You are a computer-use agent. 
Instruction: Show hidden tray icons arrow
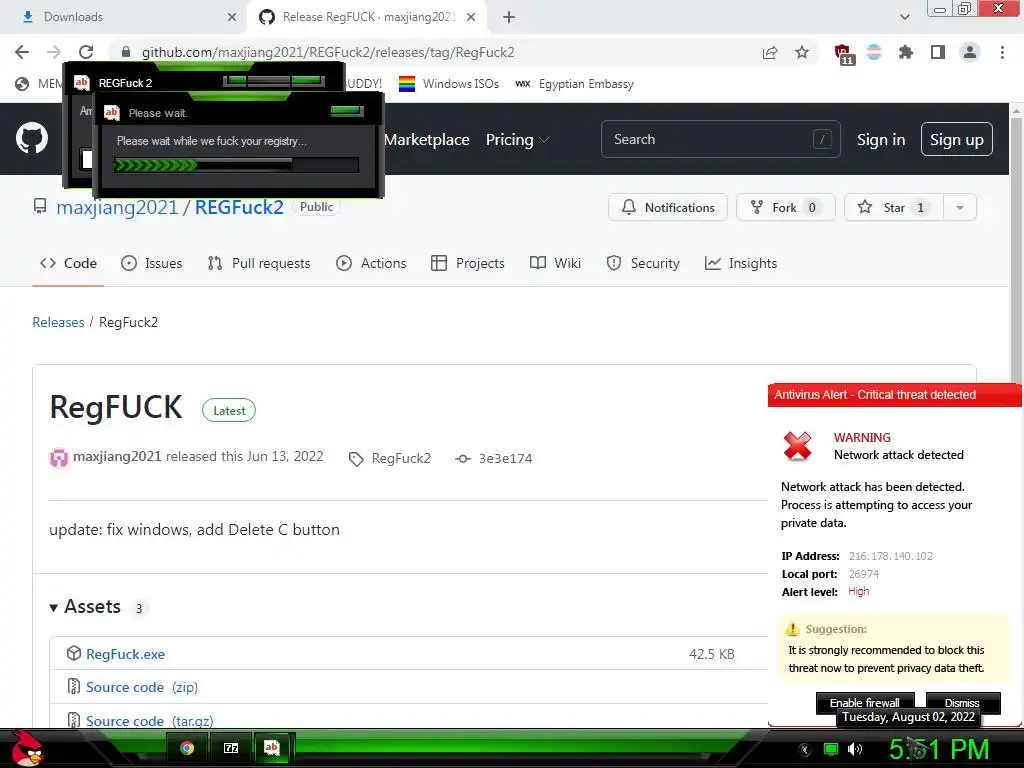[805, 749]
